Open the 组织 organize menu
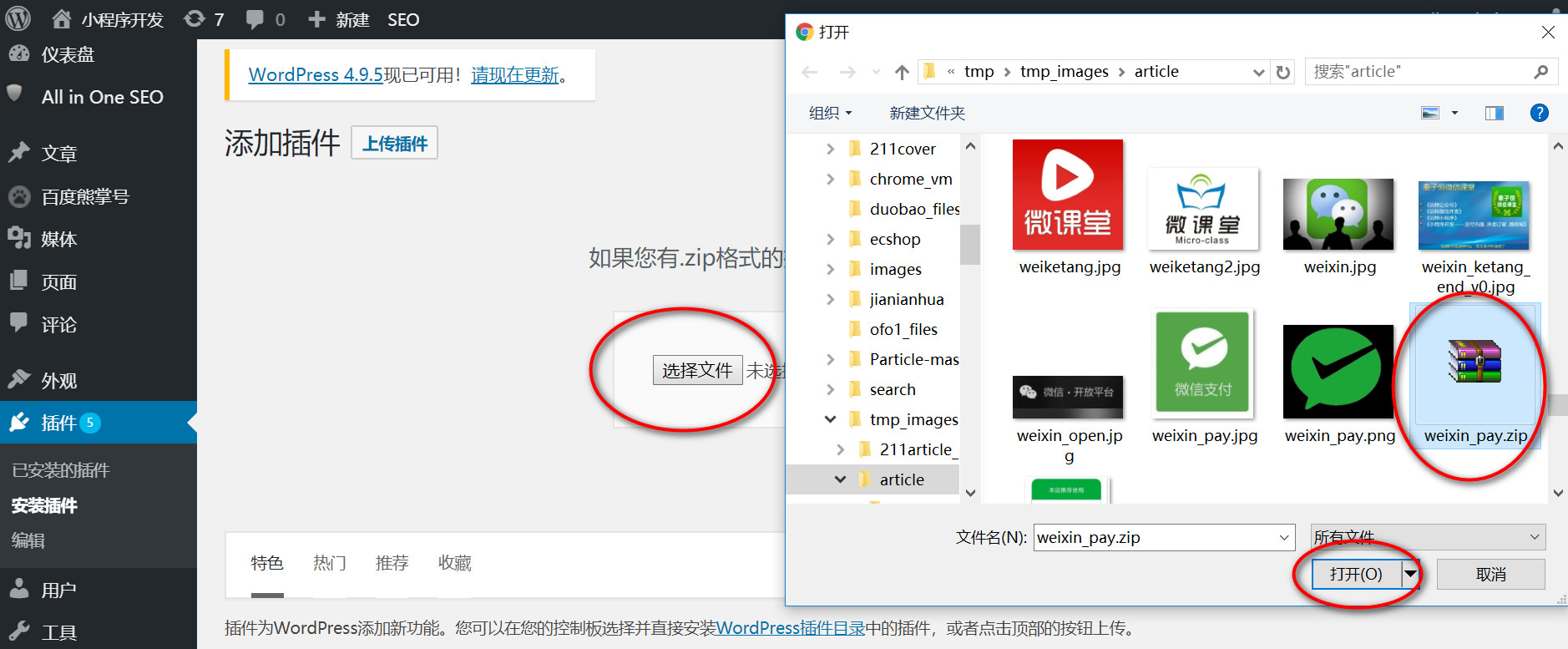 click(x=831, y=113)
